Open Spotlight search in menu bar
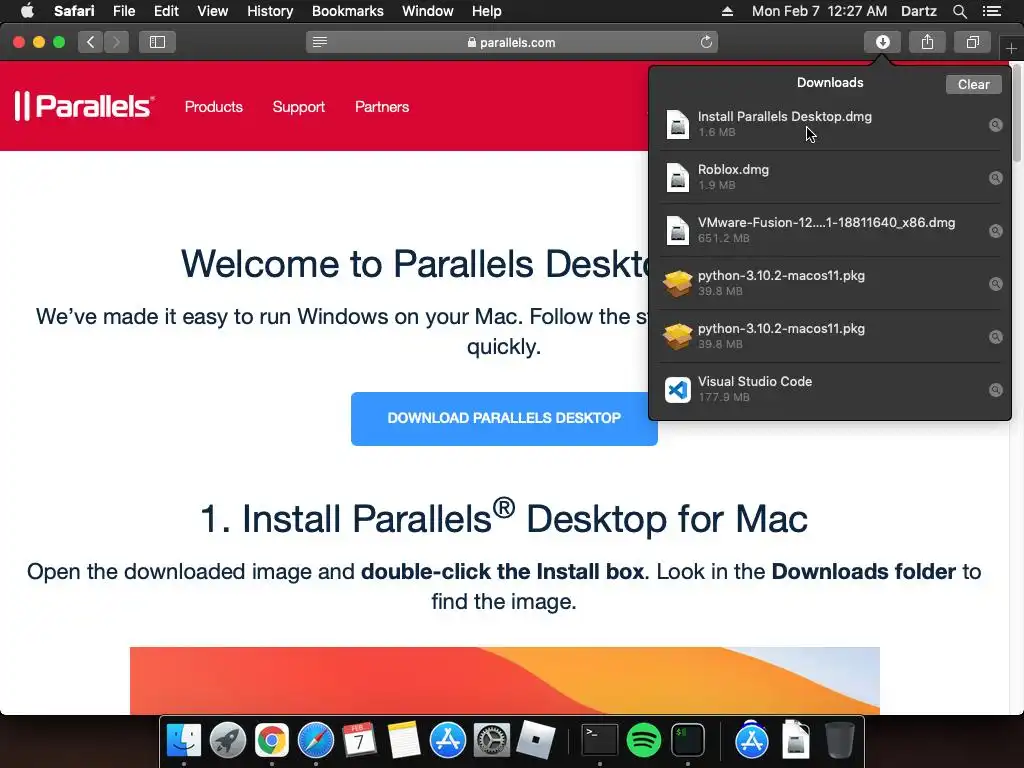 959,11
